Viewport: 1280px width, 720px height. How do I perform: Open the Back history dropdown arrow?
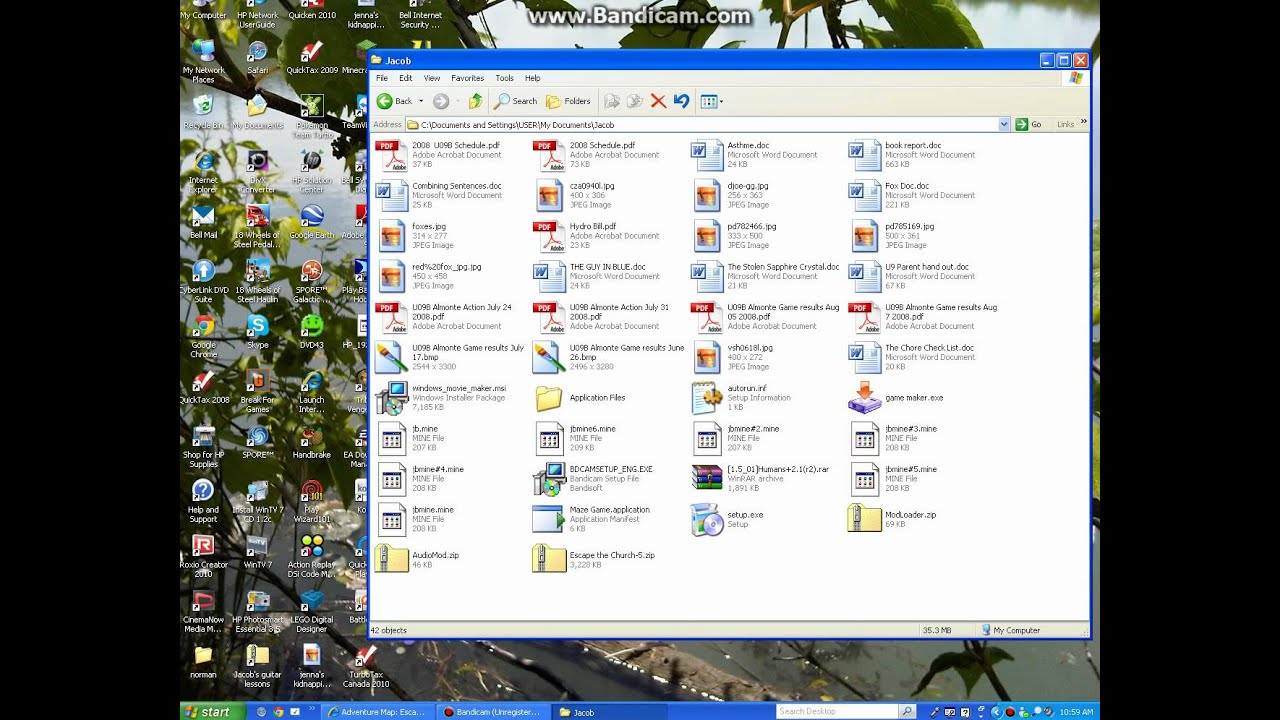(x=421, y=101)
